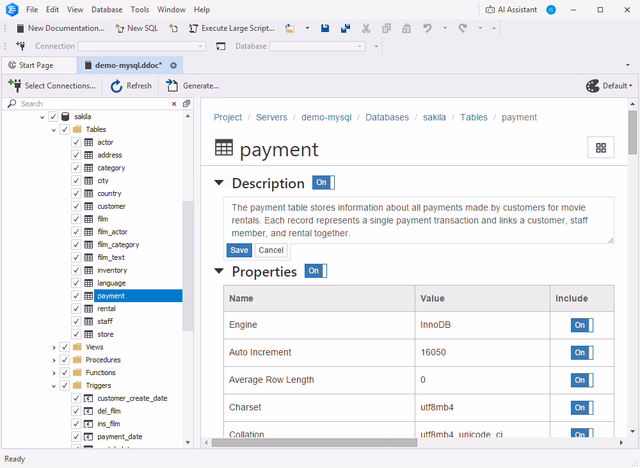Viewport: 640px width, 468px height.
Task: Open the Database combo box
Action: coord(317,46)
